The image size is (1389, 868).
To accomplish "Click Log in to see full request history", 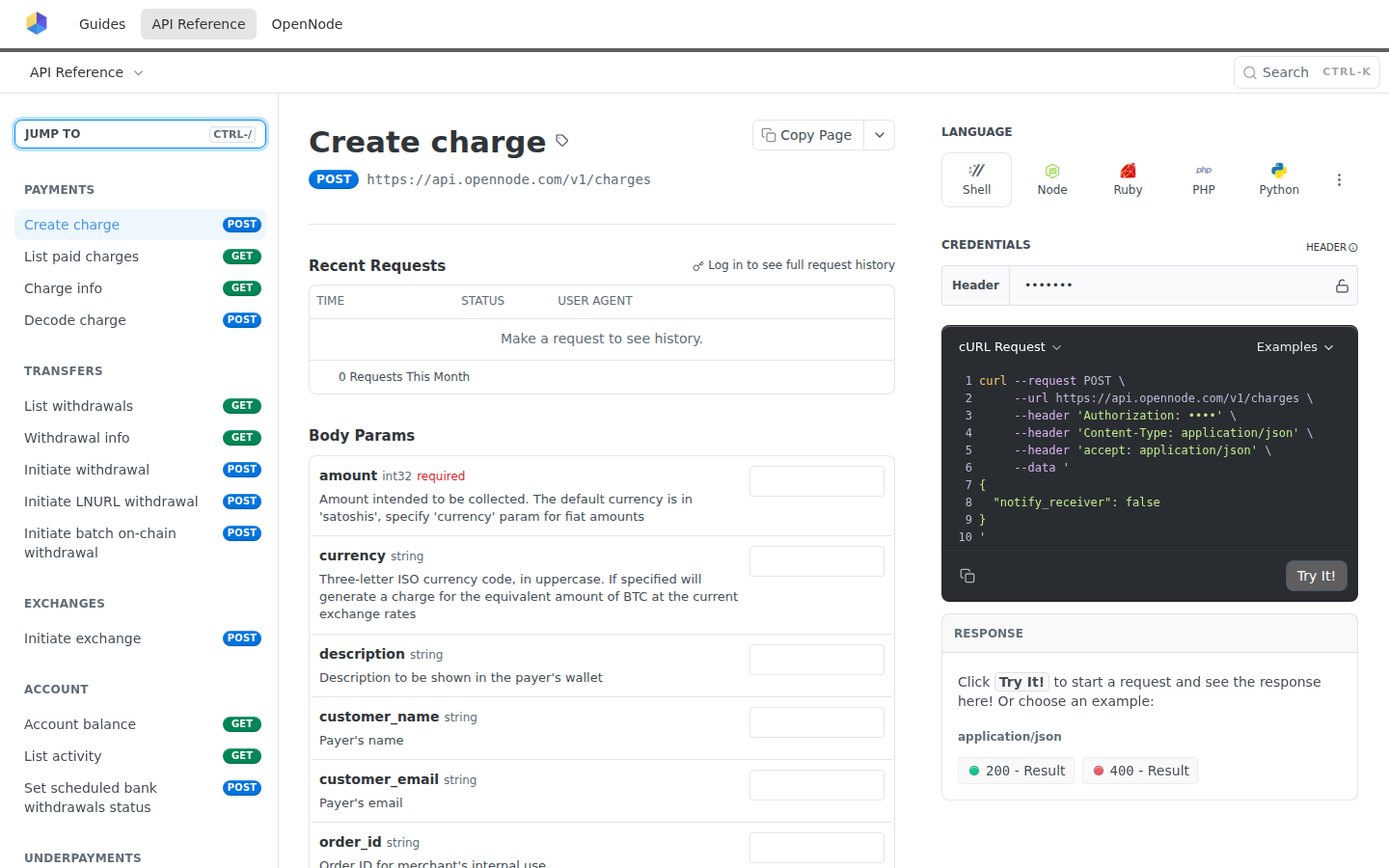I will pyautogui.click(x=794, y=265).
